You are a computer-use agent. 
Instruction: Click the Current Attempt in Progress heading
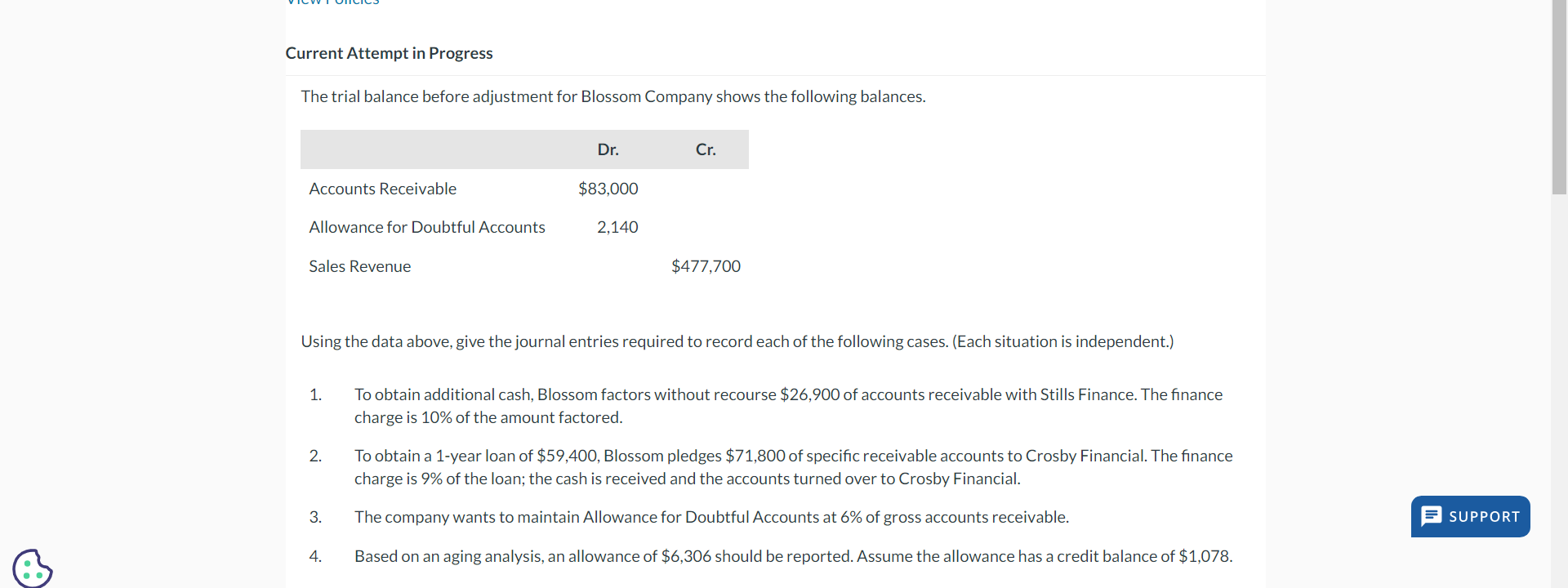click(389, 53)
